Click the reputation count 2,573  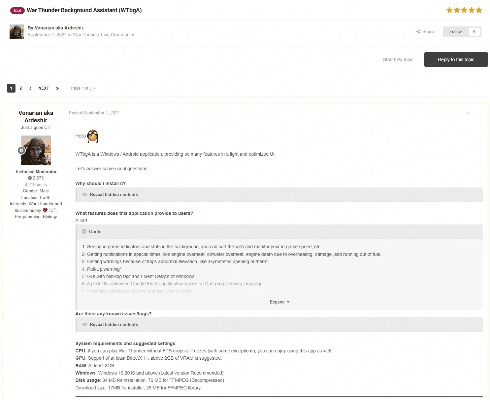coord(36,178)
